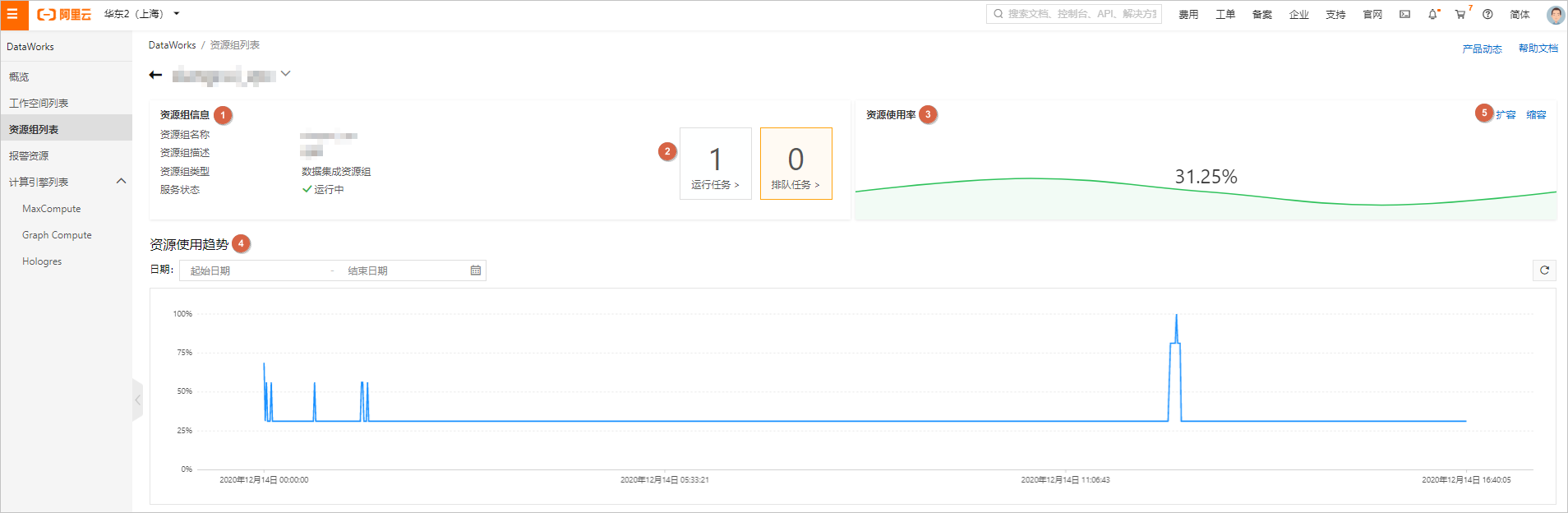Open the resource group name dropdown
Viewport: 1568px width, 513px height.
click(x=285, y=74)
